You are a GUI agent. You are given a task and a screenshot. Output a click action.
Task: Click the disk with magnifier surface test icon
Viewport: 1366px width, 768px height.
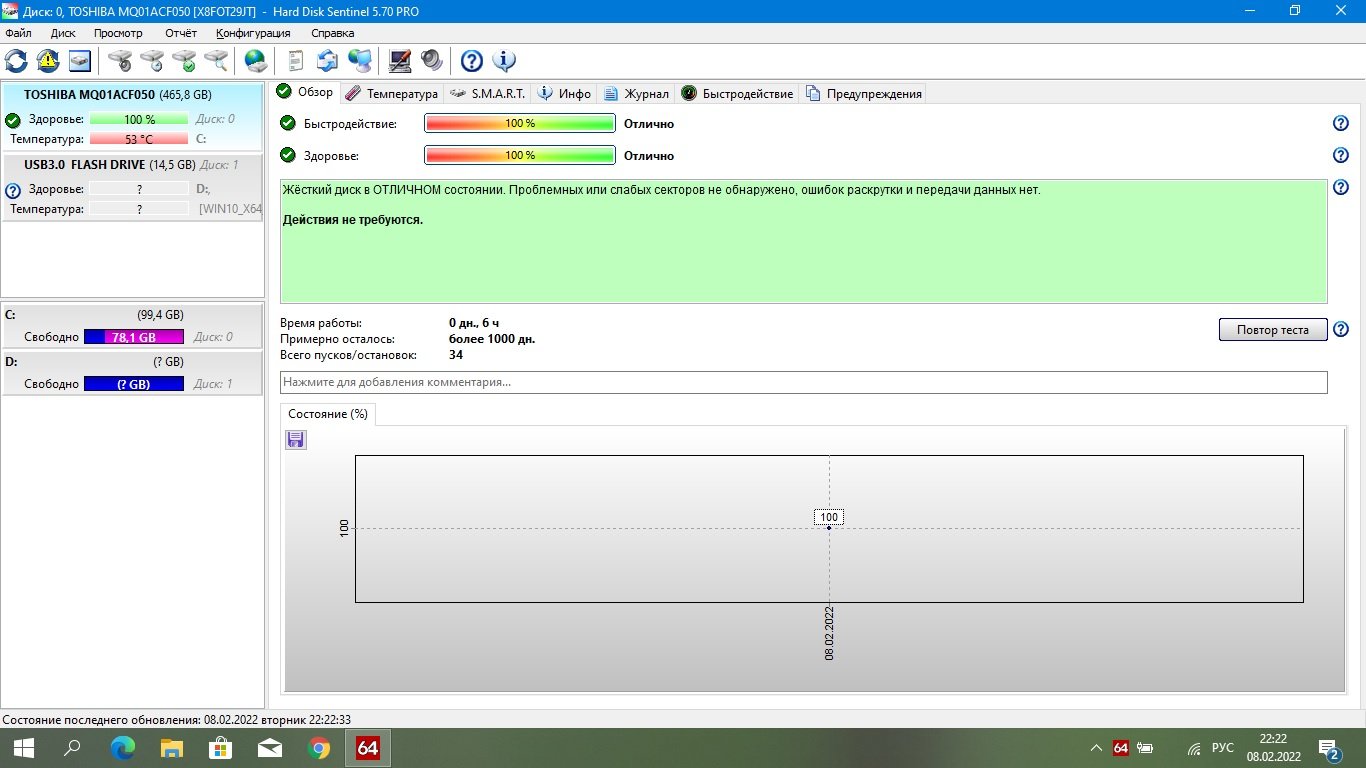(216, 61)
